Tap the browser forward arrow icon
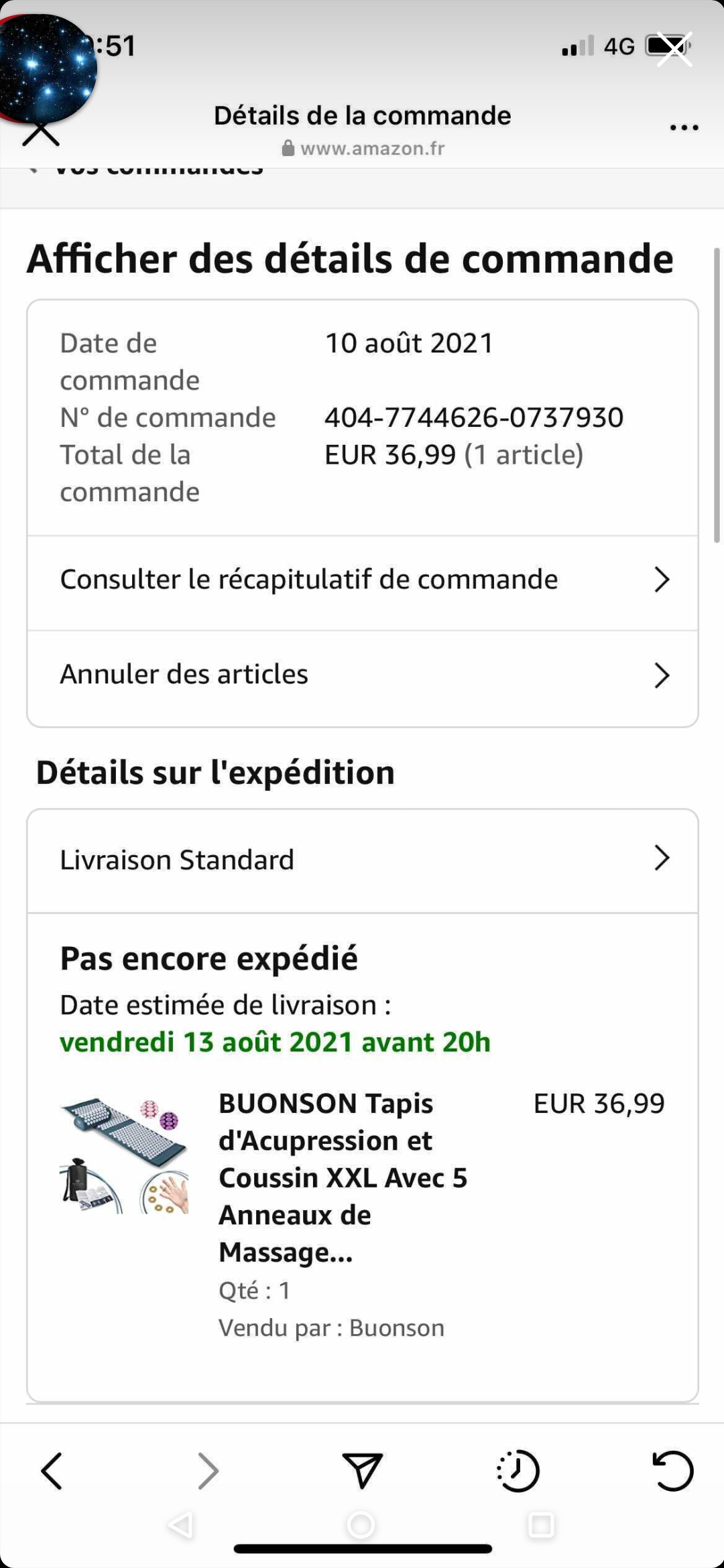724x1568 pixels. pyautogui.click(x=208, y=1471)
